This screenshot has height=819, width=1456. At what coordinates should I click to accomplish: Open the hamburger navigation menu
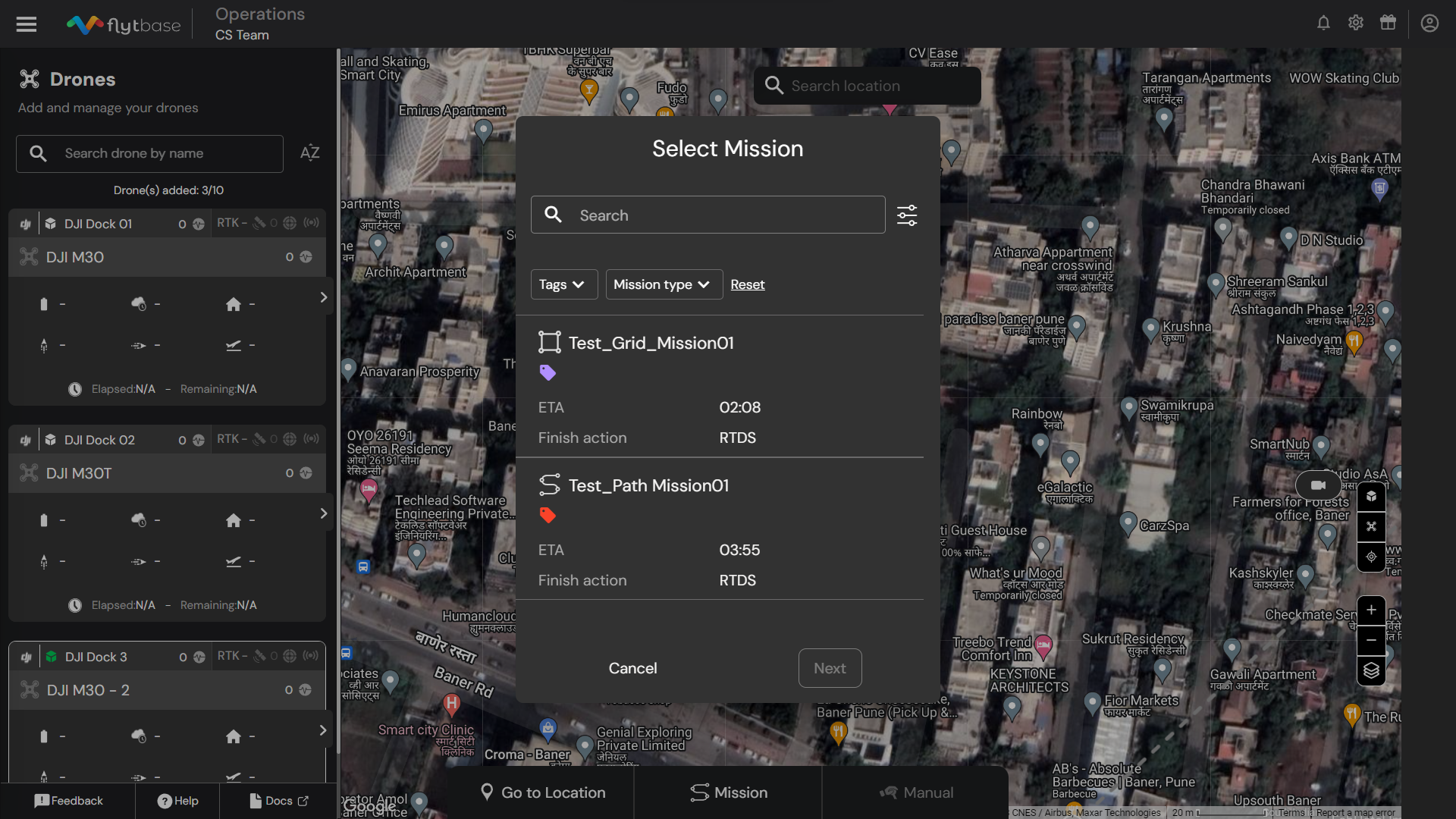coord(27,24)
